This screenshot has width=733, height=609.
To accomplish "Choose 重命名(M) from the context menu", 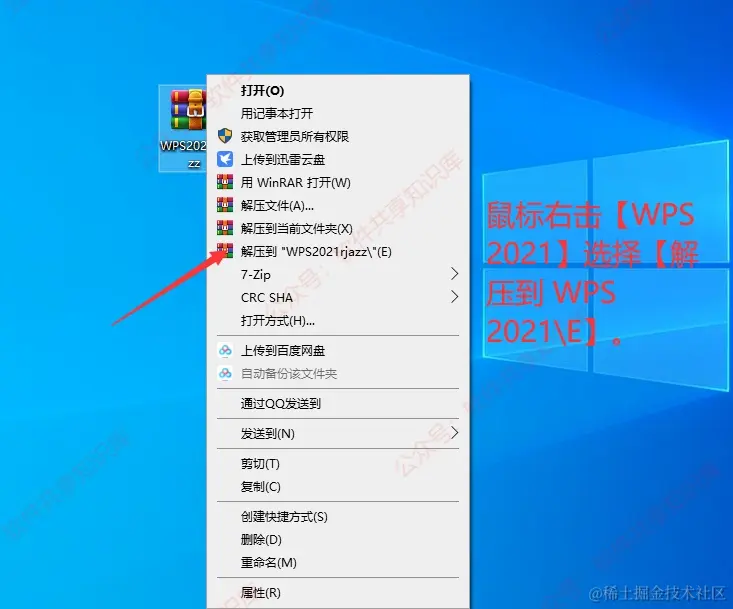I will point(338,562).
